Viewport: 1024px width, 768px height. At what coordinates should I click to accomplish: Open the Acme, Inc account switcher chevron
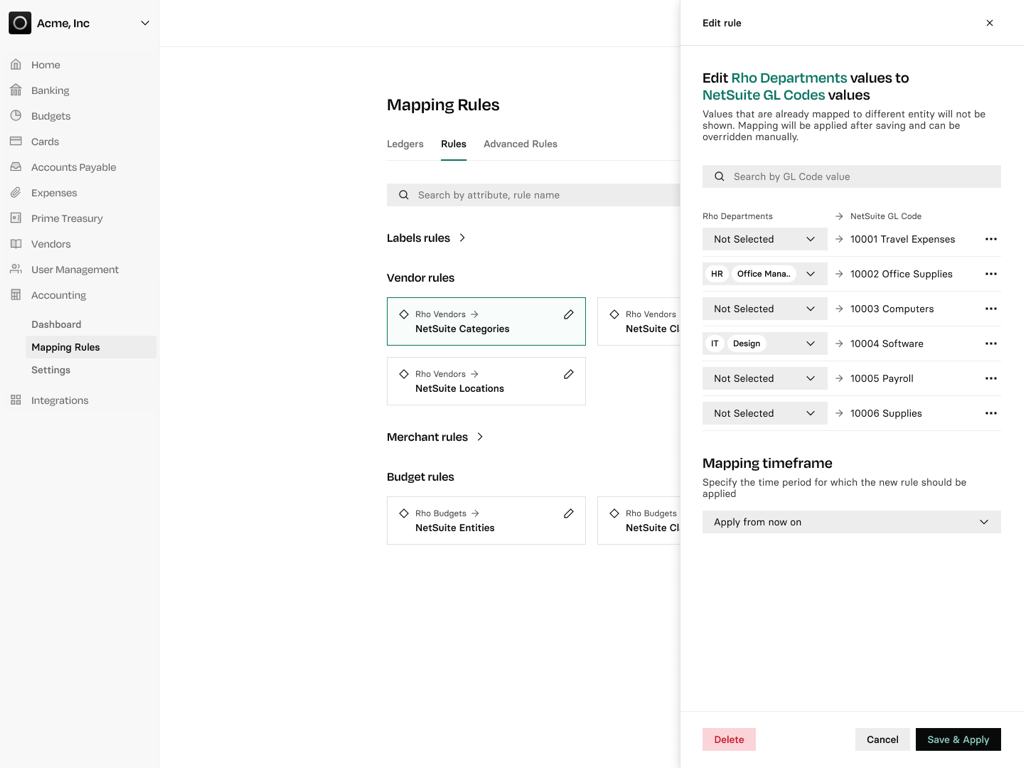(x=145, y=23)
